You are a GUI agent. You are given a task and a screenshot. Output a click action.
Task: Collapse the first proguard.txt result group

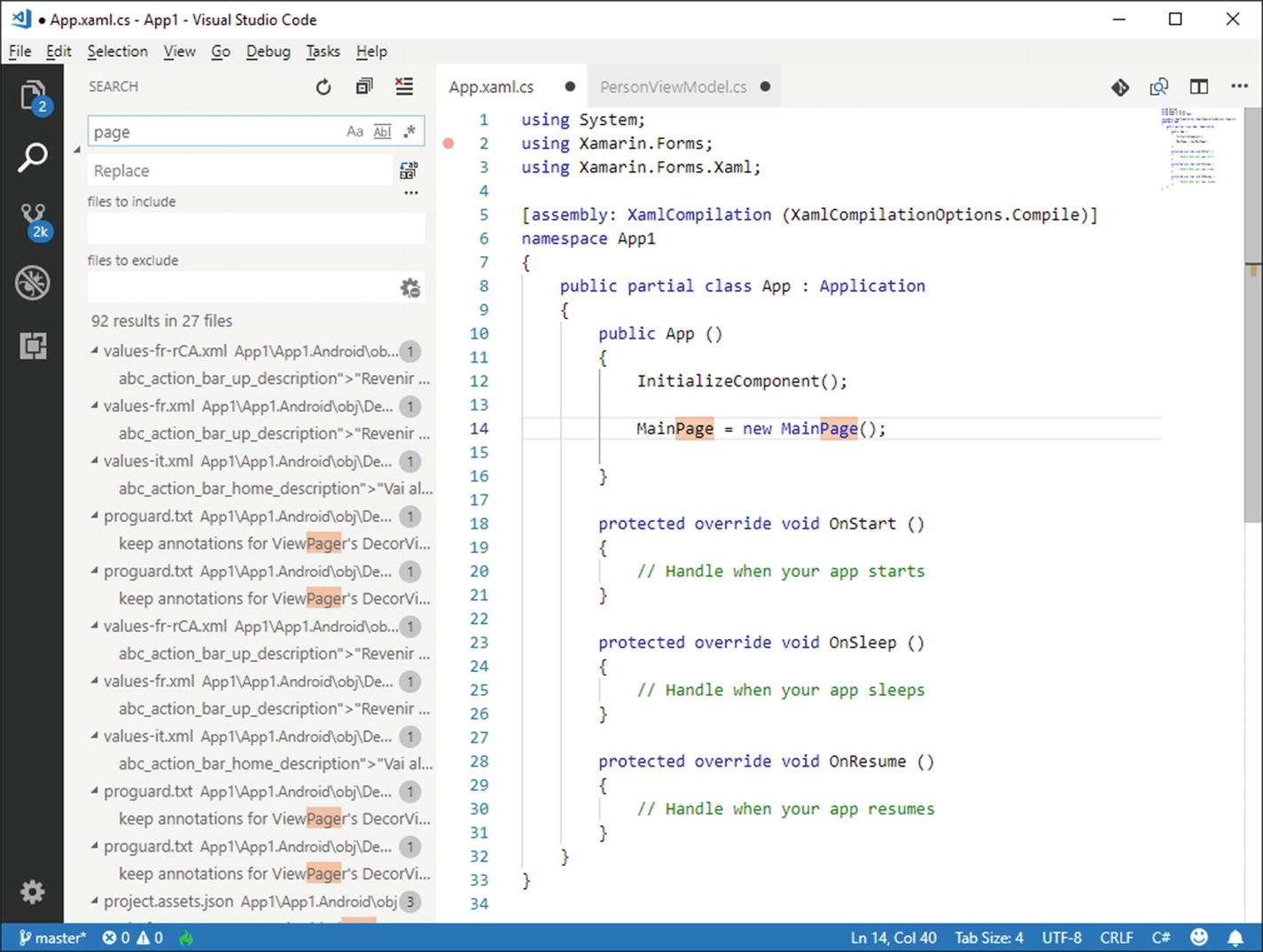95,516
